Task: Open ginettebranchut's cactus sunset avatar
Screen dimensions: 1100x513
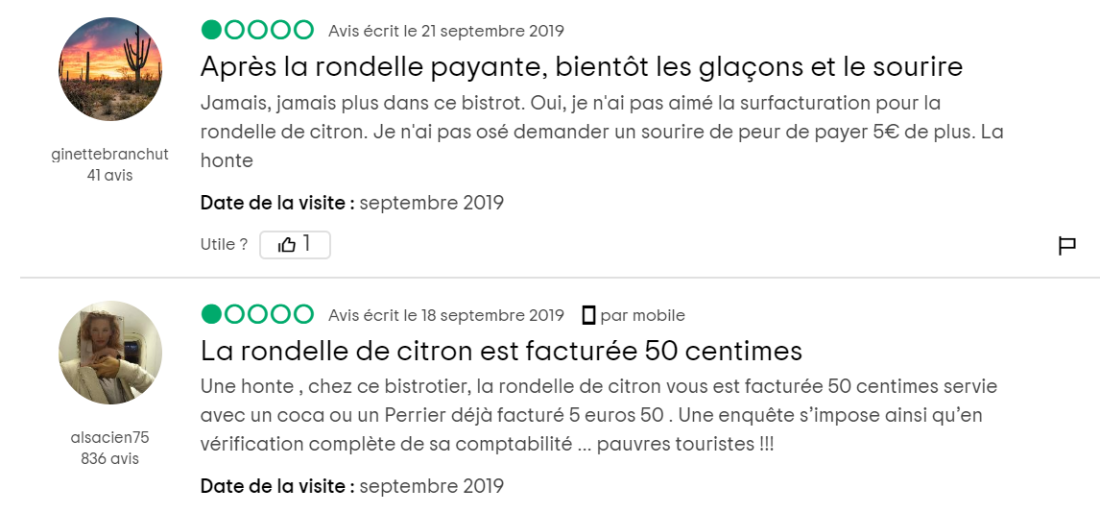Action: 110,69
